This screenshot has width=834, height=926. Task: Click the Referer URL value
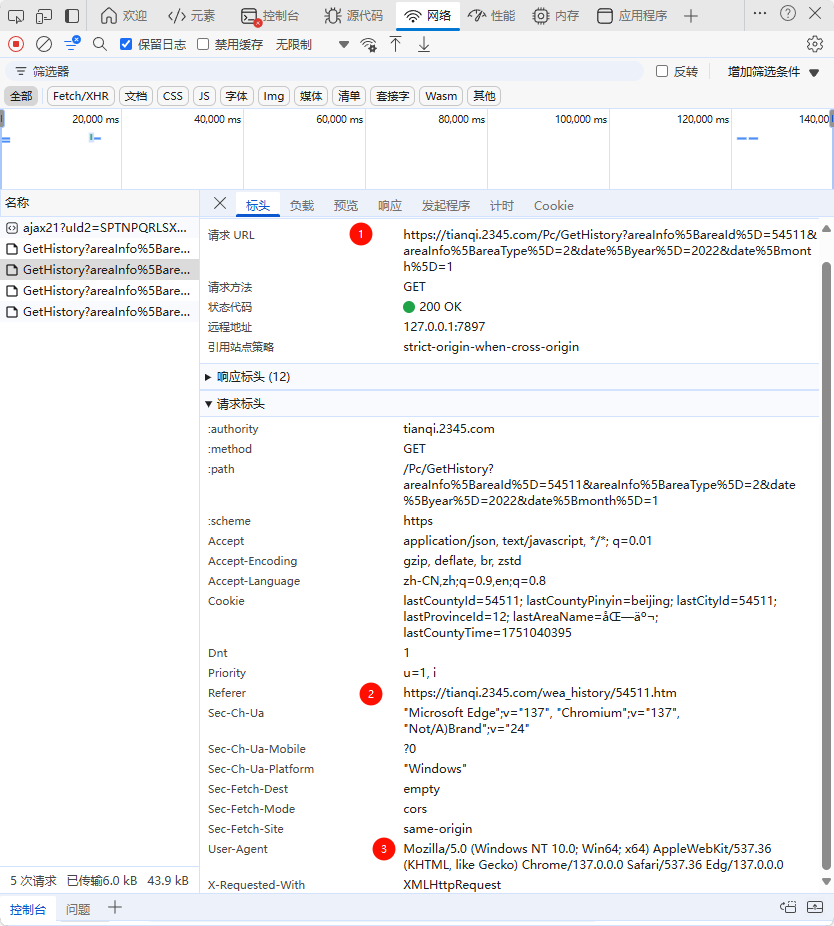click(540, 693)
